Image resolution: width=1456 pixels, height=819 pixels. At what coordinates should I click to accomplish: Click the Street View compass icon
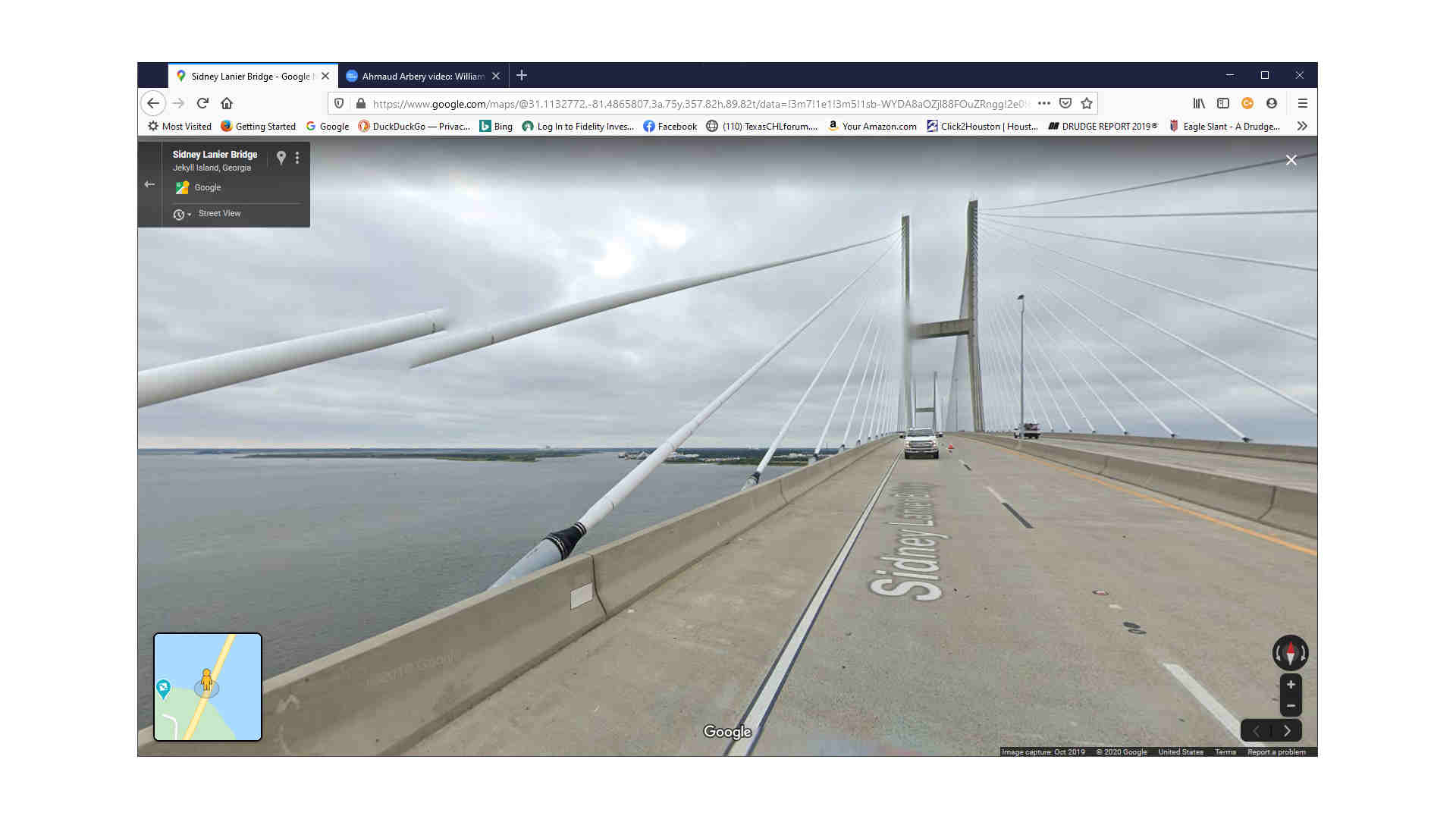click(1290, 653)
